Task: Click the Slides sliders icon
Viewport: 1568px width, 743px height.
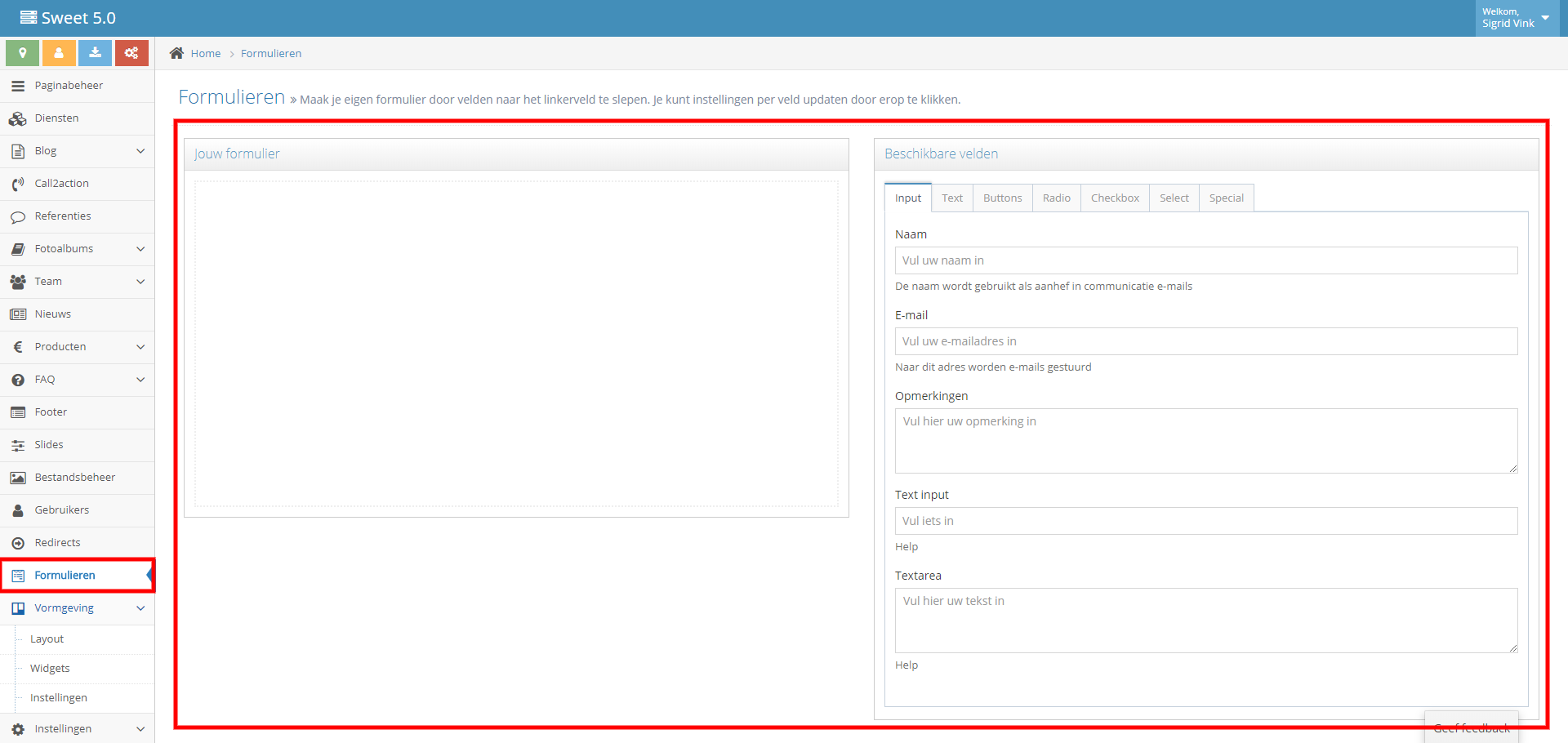Action: click(x=18, y=445)
